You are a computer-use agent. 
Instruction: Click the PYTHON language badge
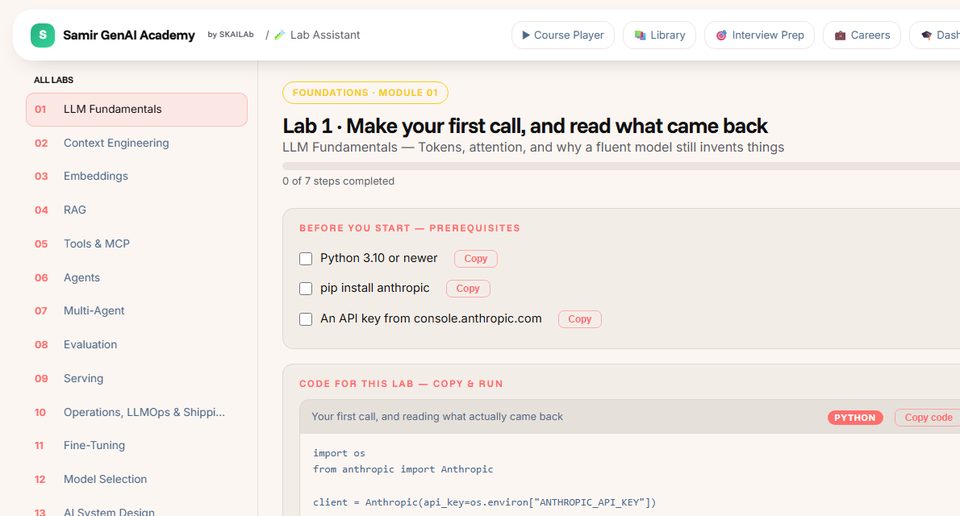[x=855, y=417]
